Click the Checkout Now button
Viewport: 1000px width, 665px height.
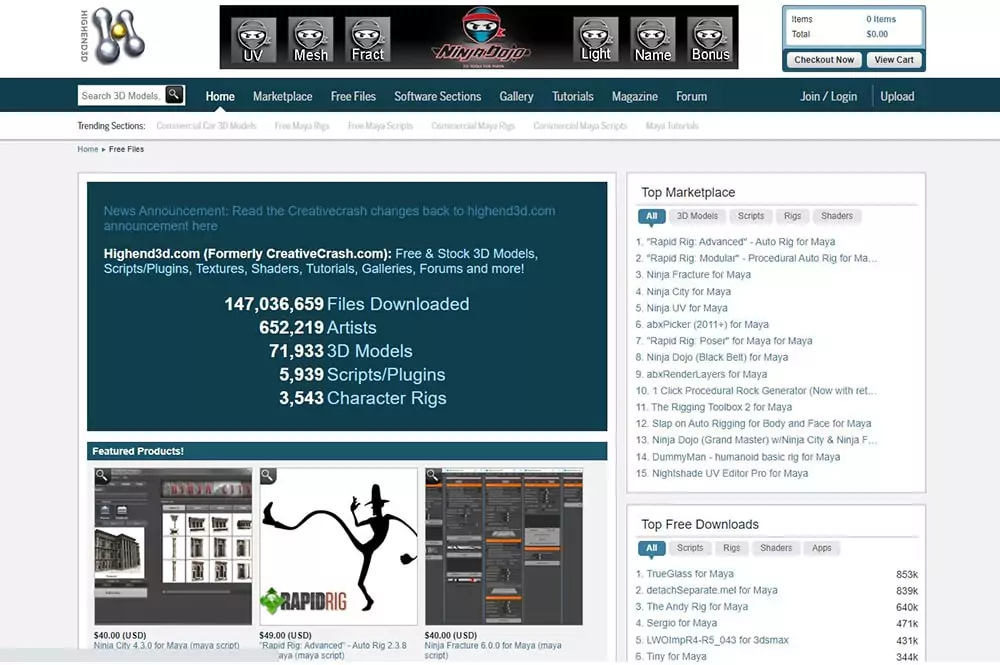click(x=824, y=60)
